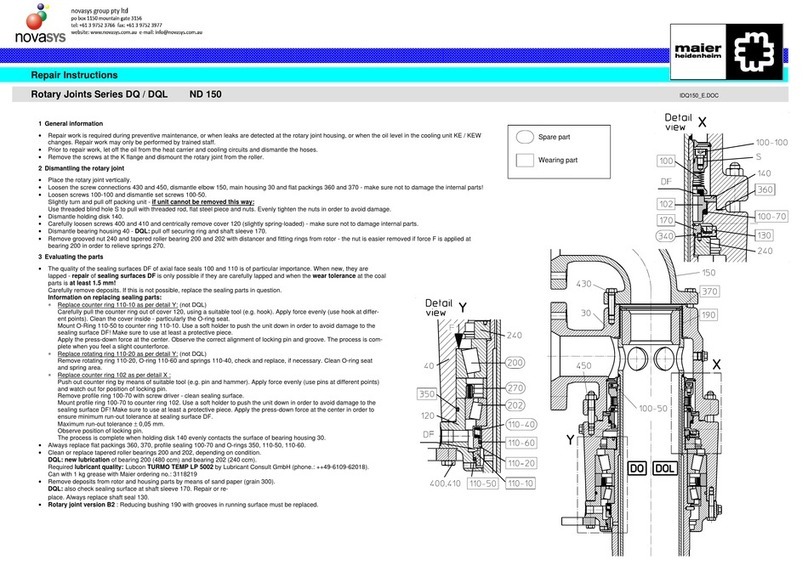This screenshot has width=808, height=571.
Task: Click boxed part label 370
Action: (710, 292)
